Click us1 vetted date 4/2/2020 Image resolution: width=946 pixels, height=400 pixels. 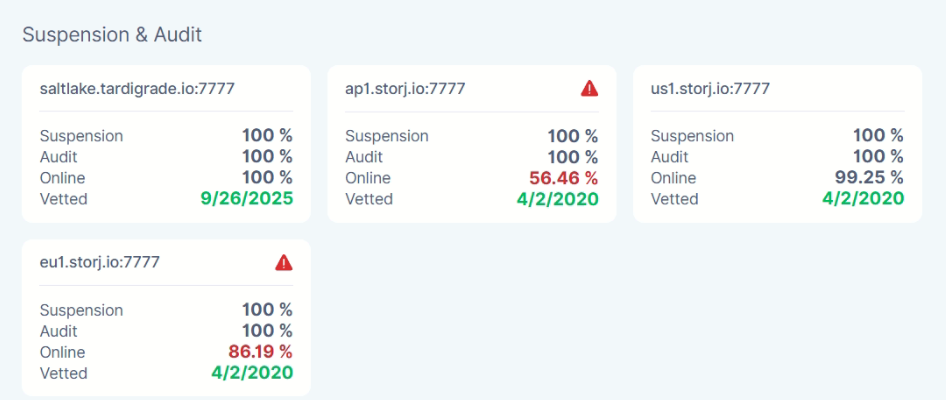coord(863,199)
